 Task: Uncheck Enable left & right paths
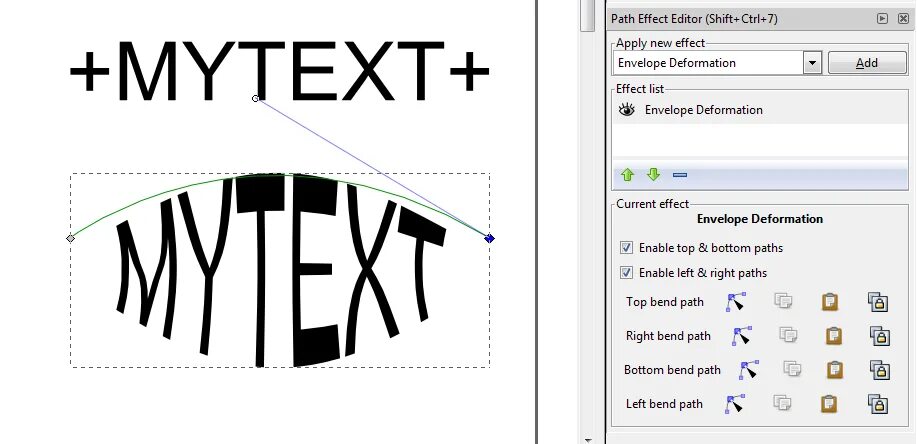tap(626, 273)
